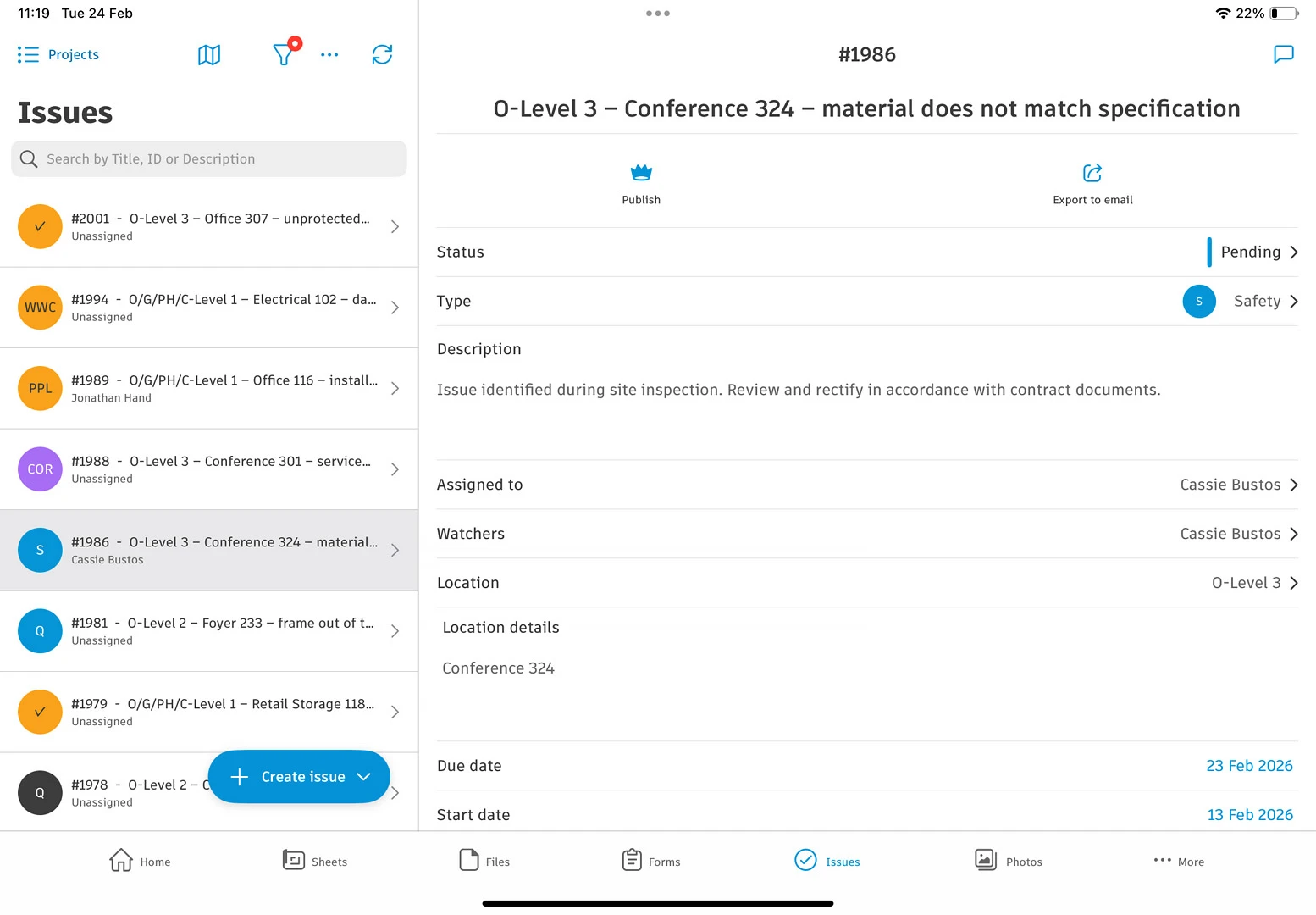Switch to the Forms tab
Viewport: 1316px width, 915px height.
pyautogui.click(x=651, y=861)
